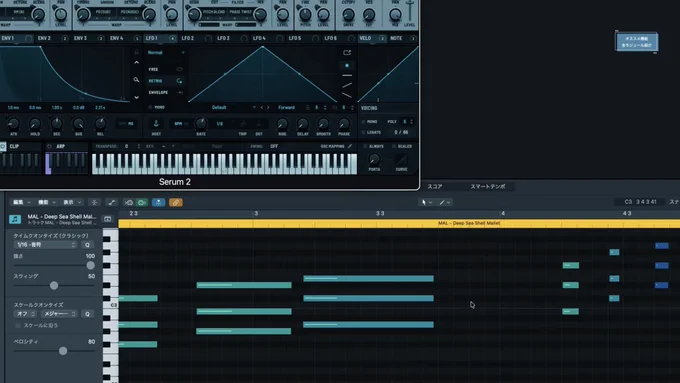The height and width of the screenshot is (383, 680).
Task: Select the falling ramp LFO draw shape
Action: click(x=347, y=95)
